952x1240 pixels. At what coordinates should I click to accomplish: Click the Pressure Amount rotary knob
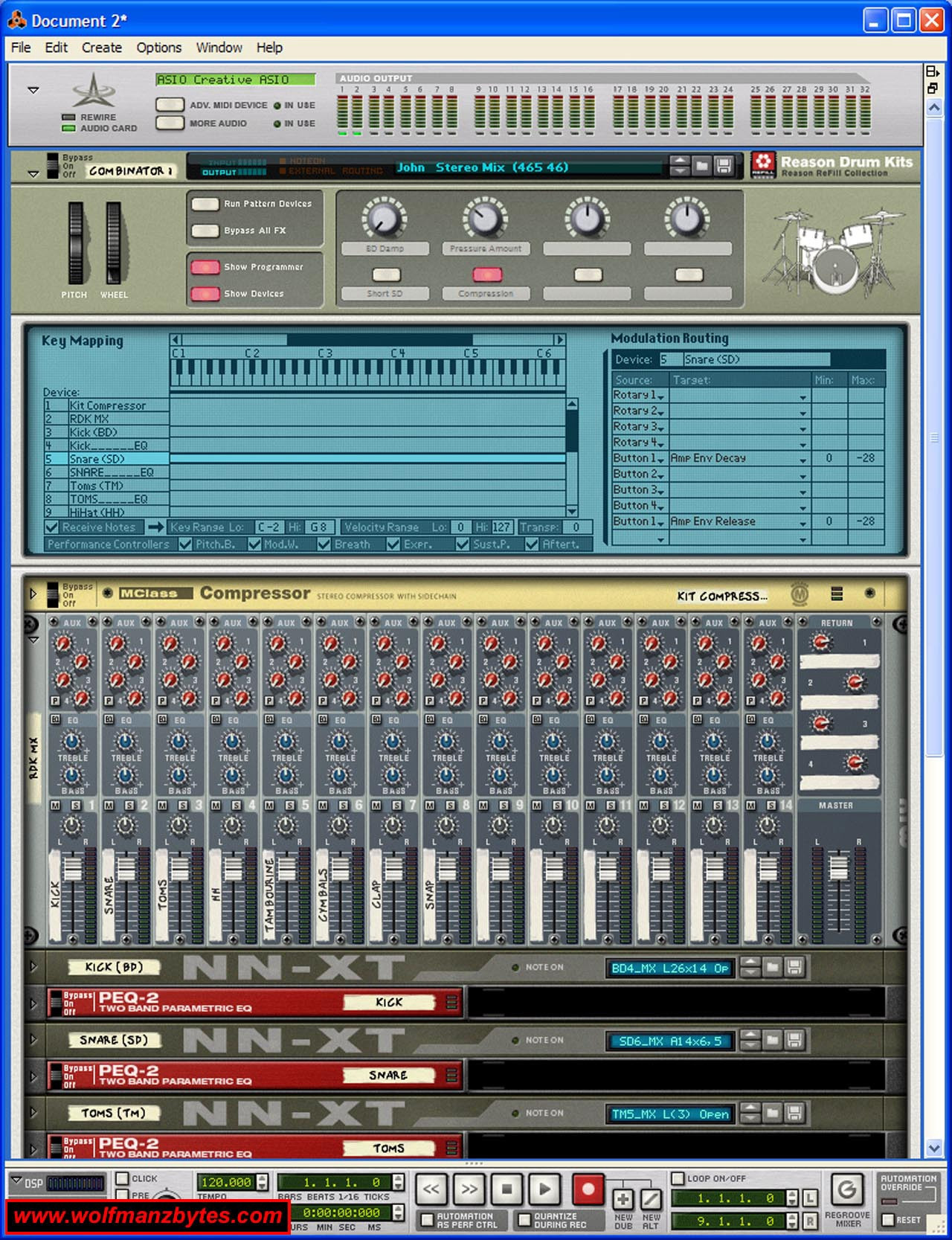click(485, 219)
